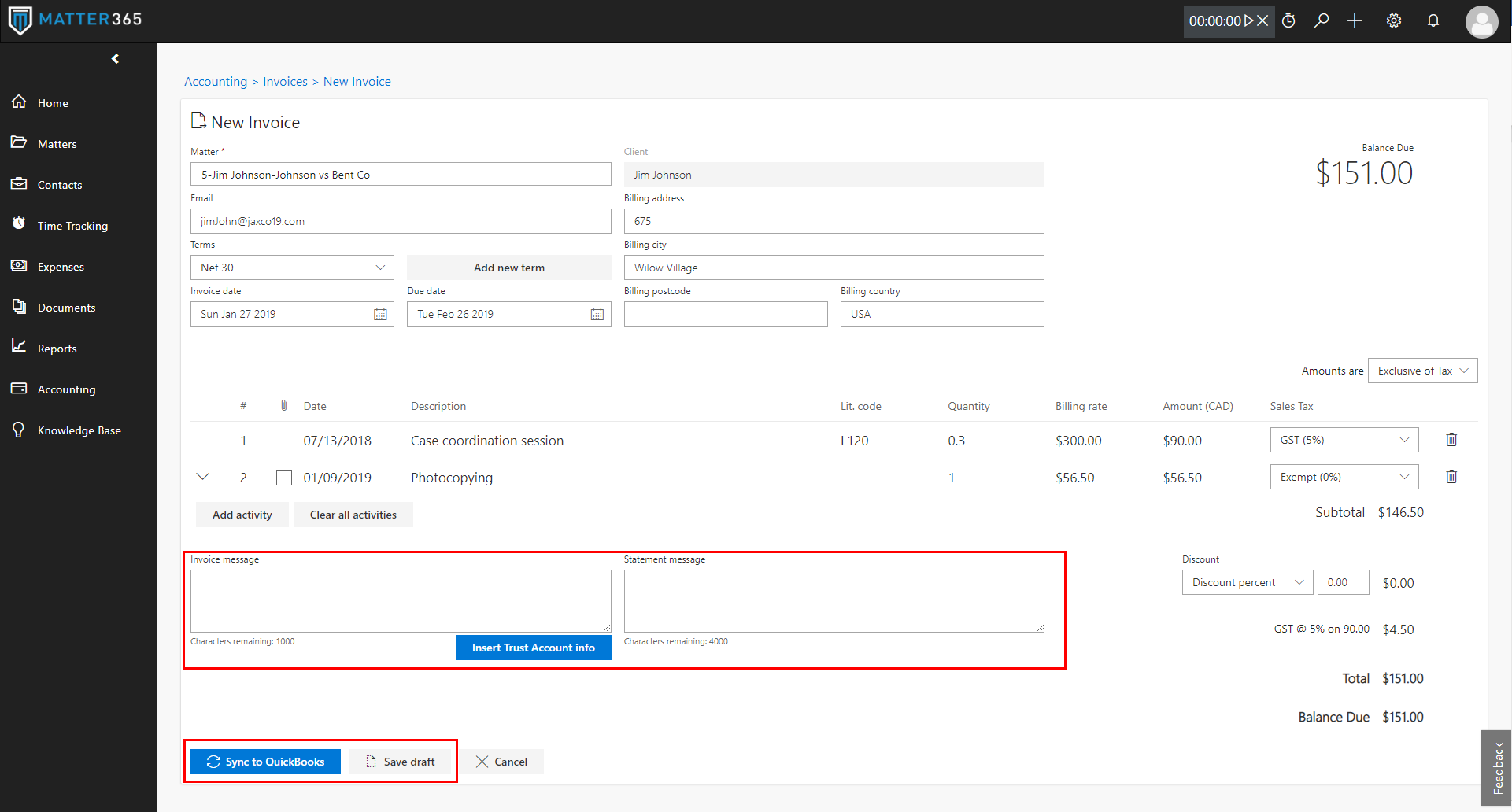Click the Save draft button
The height and width of the screenshot is (812, 1512).
point(401,762)
